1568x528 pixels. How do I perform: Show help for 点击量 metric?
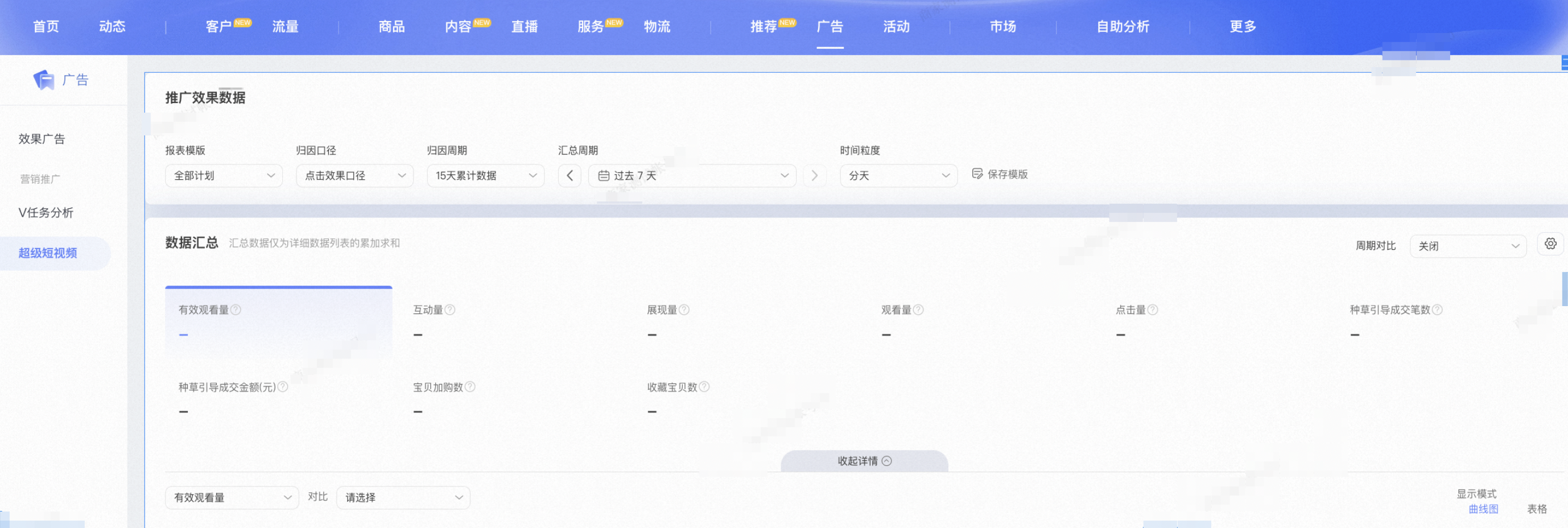(x=1152, y=310)
